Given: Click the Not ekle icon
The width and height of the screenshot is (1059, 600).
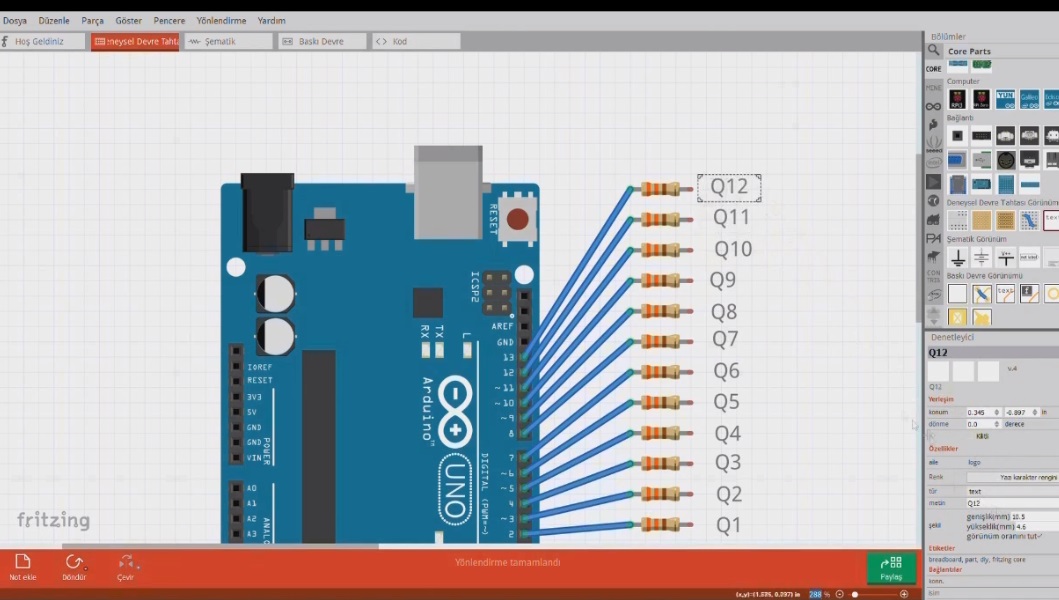Looking at the screenshot, I should click(22, 561).
